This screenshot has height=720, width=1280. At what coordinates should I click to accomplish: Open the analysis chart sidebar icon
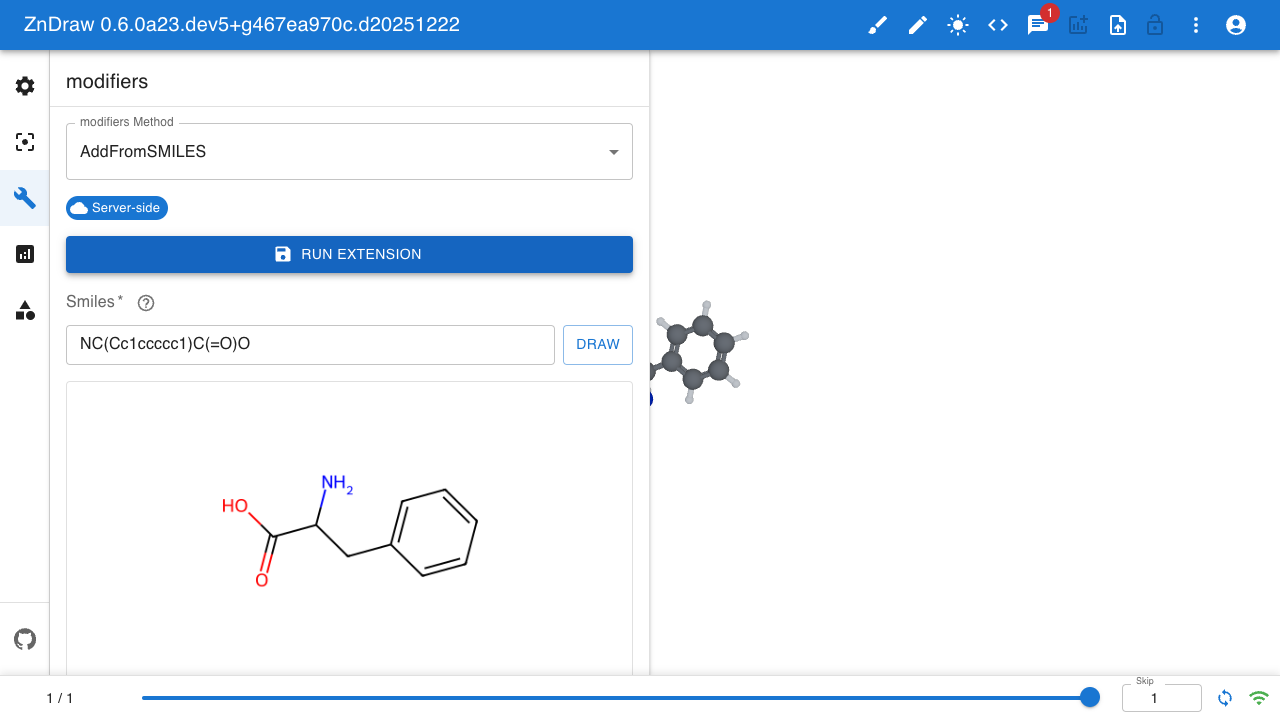(25, 254)
